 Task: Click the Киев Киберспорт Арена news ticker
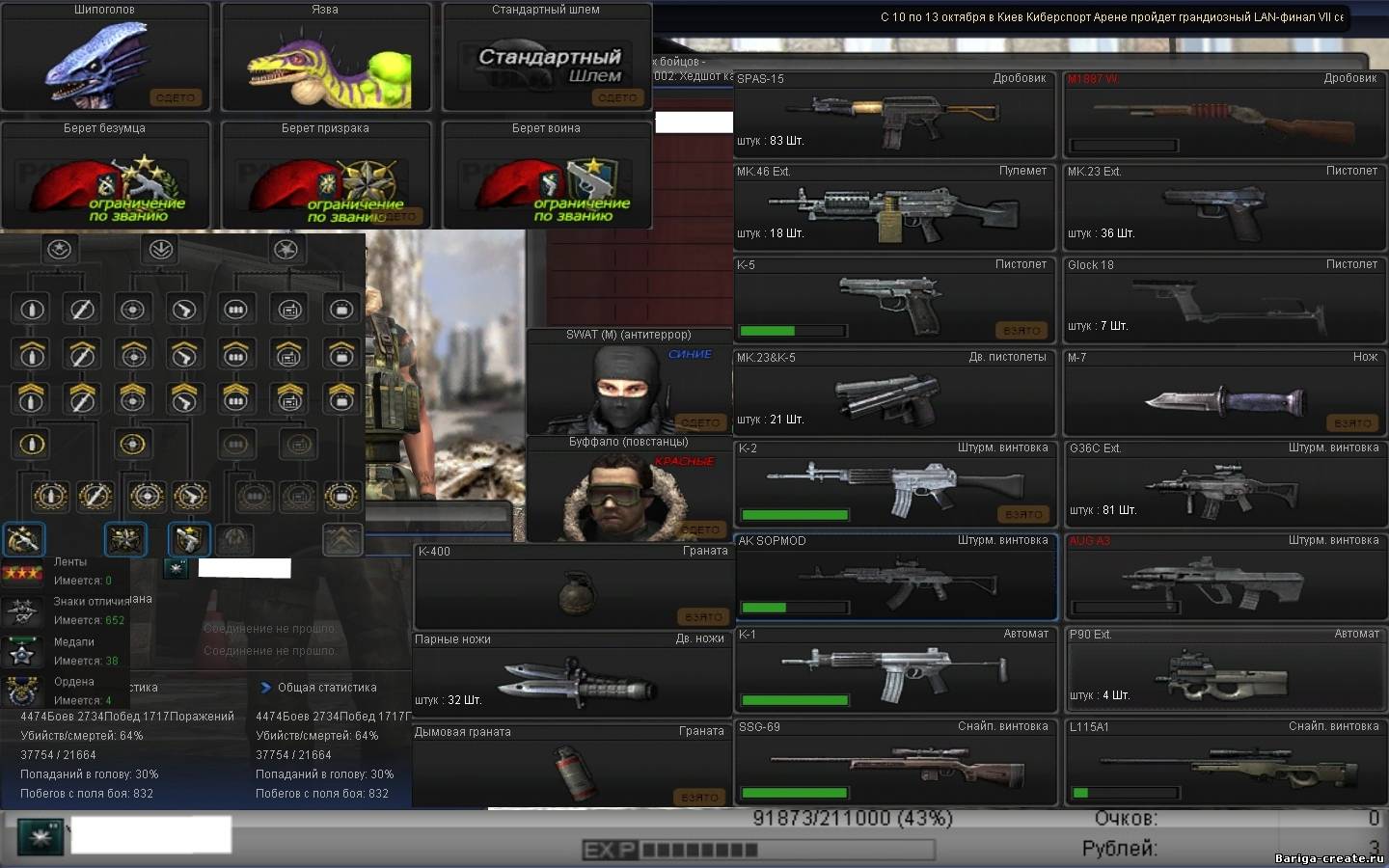pos(1111,17)
